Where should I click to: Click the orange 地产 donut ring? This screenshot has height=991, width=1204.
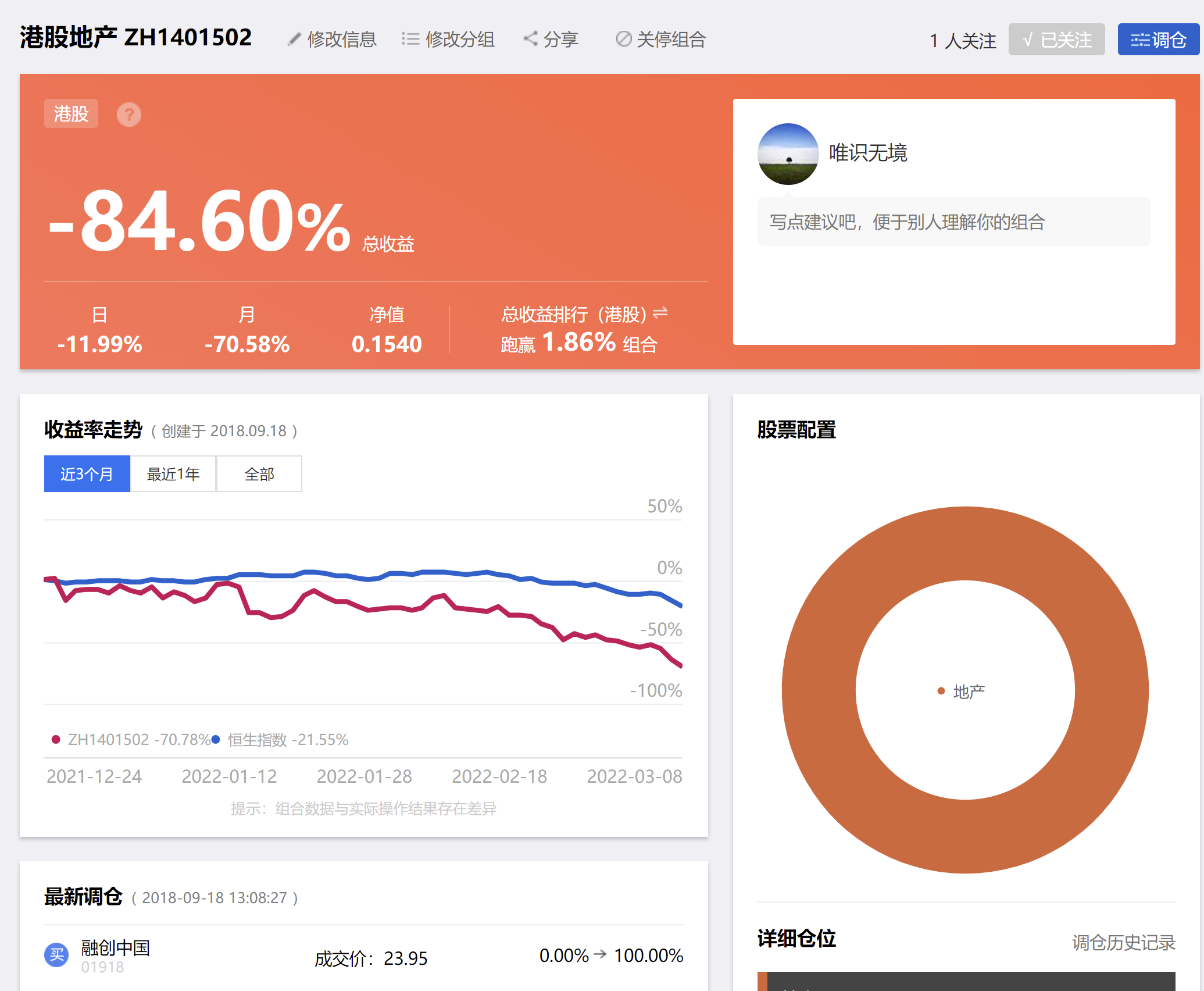[x=965, y=544]
